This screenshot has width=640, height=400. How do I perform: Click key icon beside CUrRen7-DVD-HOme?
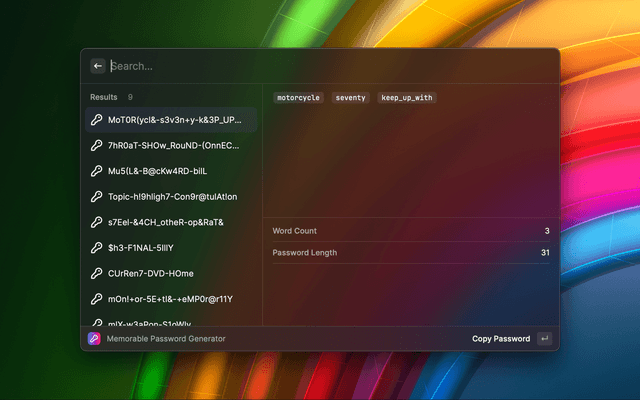(x=97, y=273)
